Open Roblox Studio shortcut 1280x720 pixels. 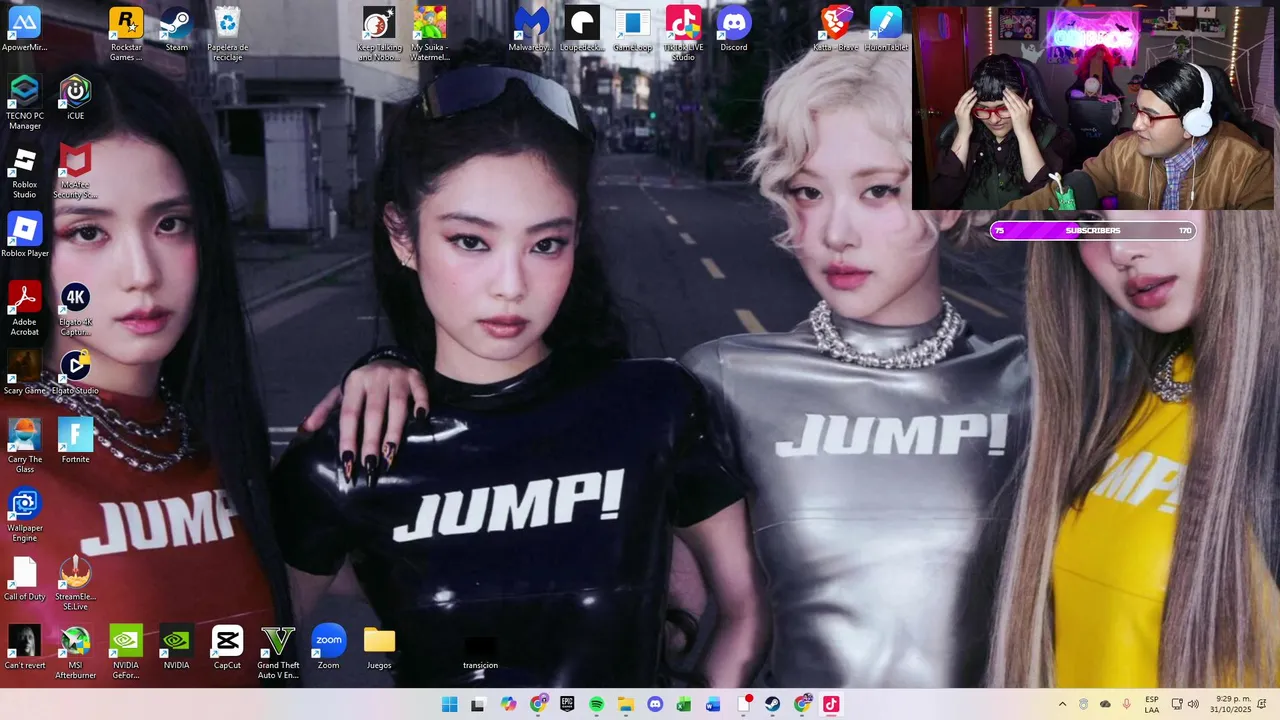(x=24, y=171)
